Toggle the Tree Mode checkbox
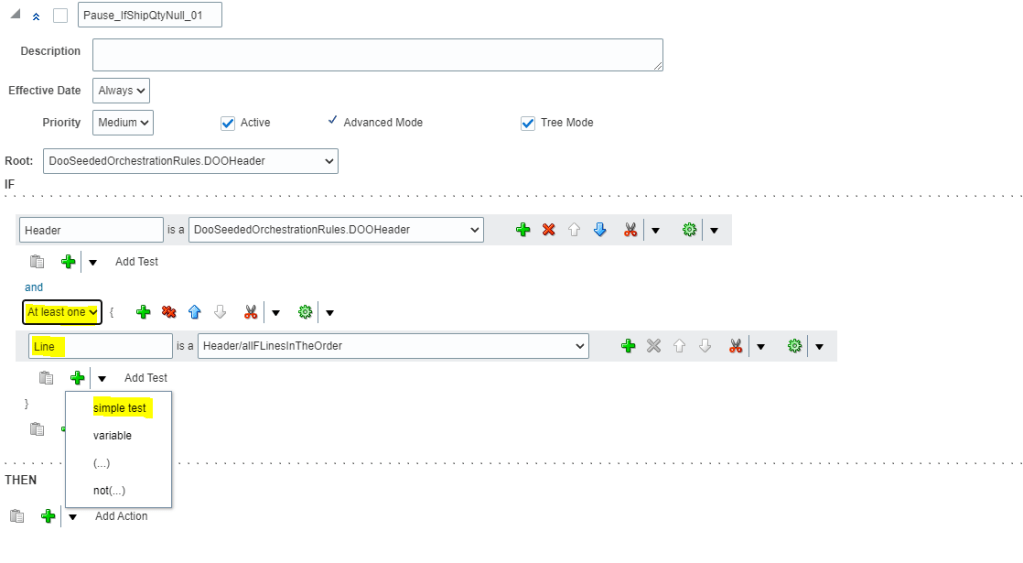The width and height of the screenshot is (1023, 563). [x=528, y=123]
